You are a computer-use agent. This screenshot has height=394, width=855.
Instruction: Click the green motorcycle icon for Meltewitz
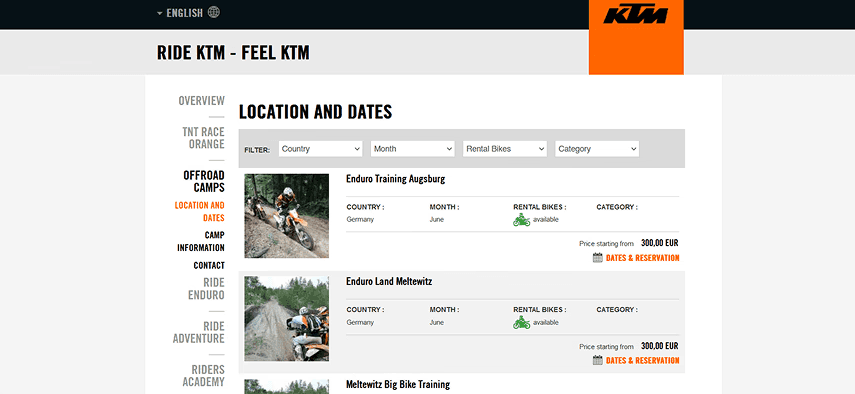pyautogui.click(x=521, y=323)
